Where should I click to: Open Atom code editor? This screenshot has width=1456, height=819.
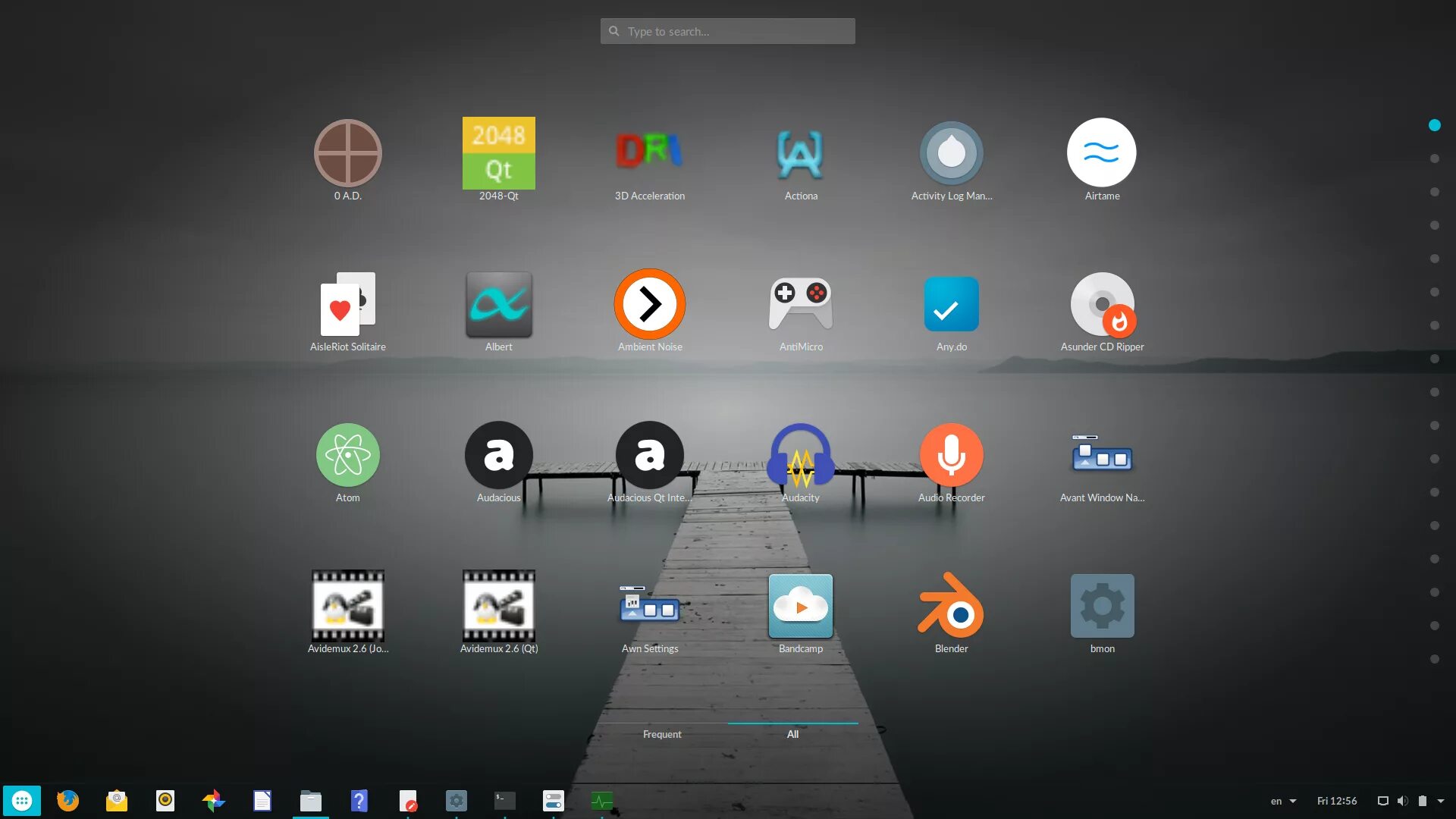click(347, 456)
